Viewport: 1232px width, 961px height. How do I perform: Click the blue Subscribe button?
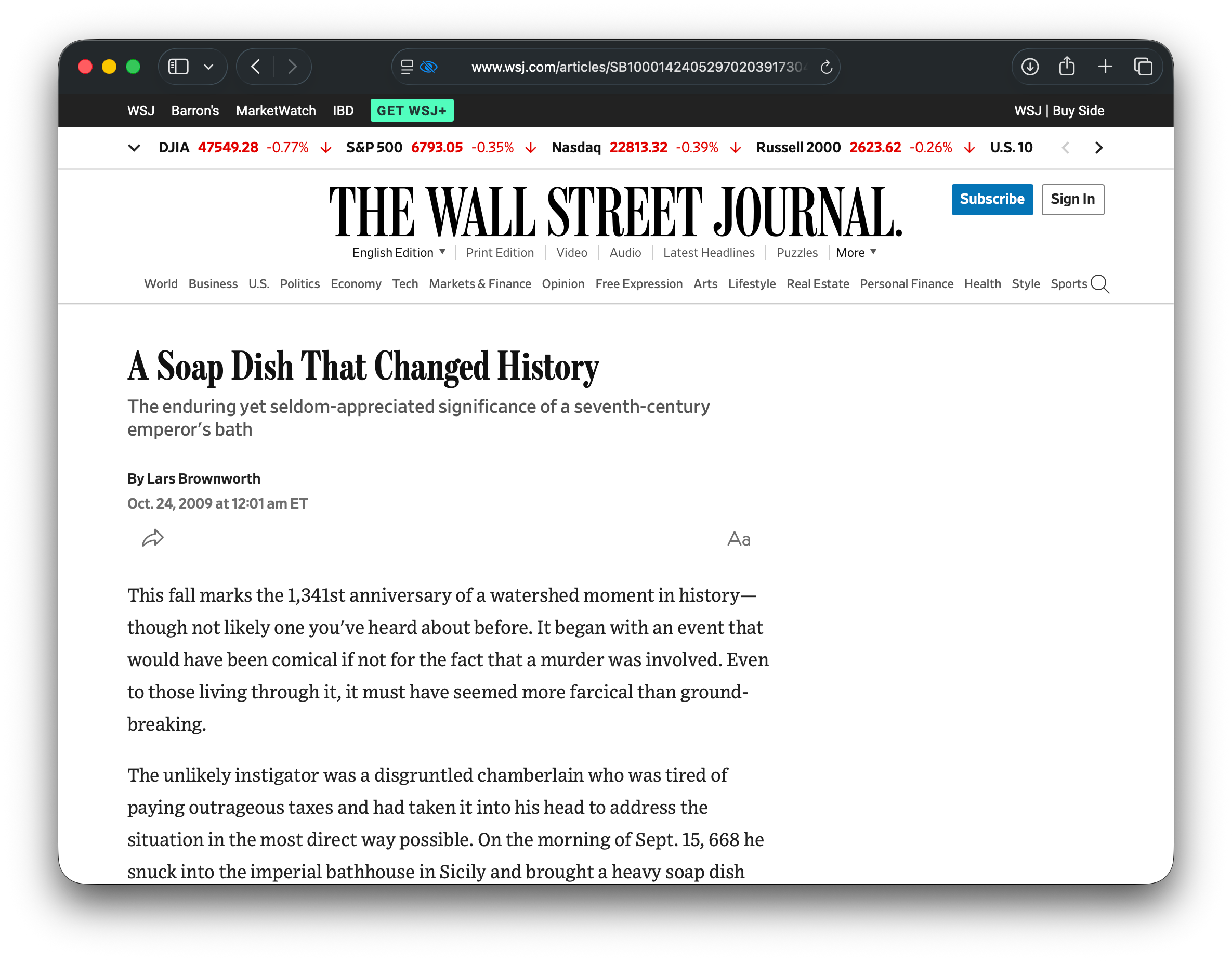tap(992, 199)
